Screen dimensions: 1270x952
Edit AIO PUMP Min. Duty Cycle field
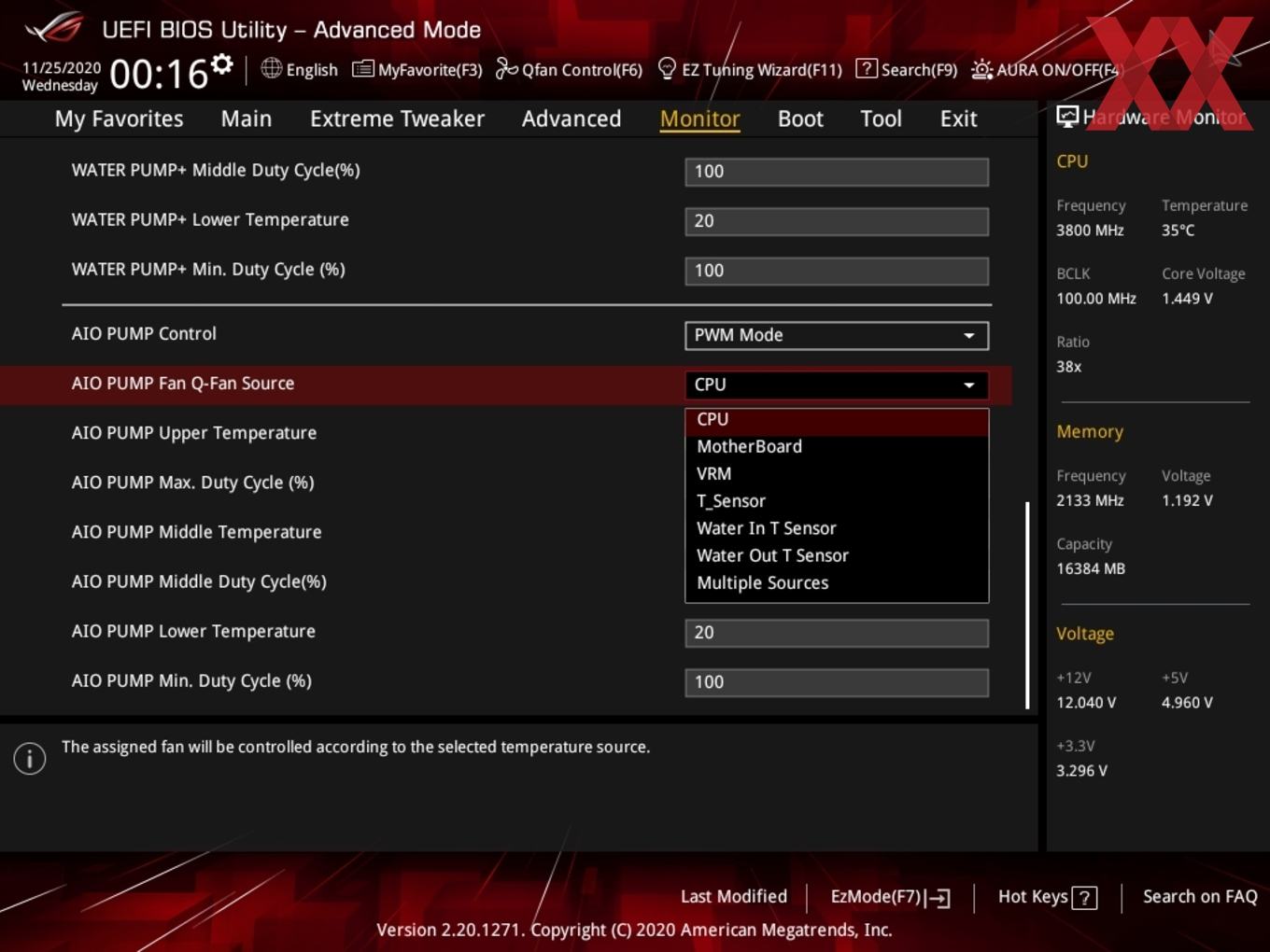tap(837, 682)
